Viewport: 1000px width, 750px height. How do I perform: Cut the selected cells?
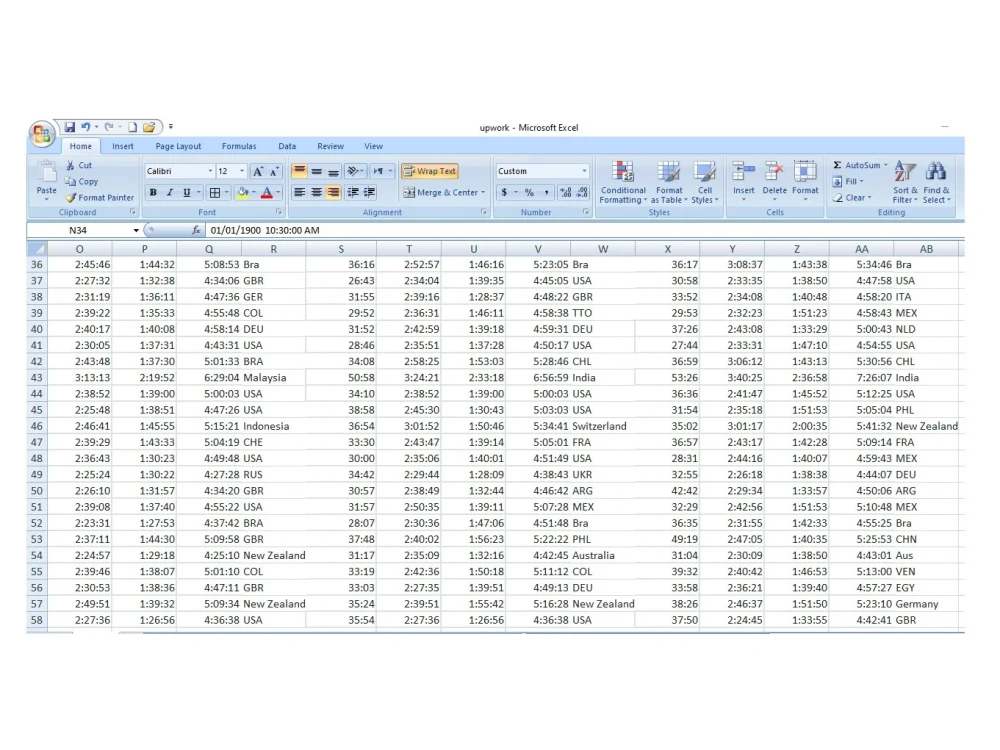[79, 165]
